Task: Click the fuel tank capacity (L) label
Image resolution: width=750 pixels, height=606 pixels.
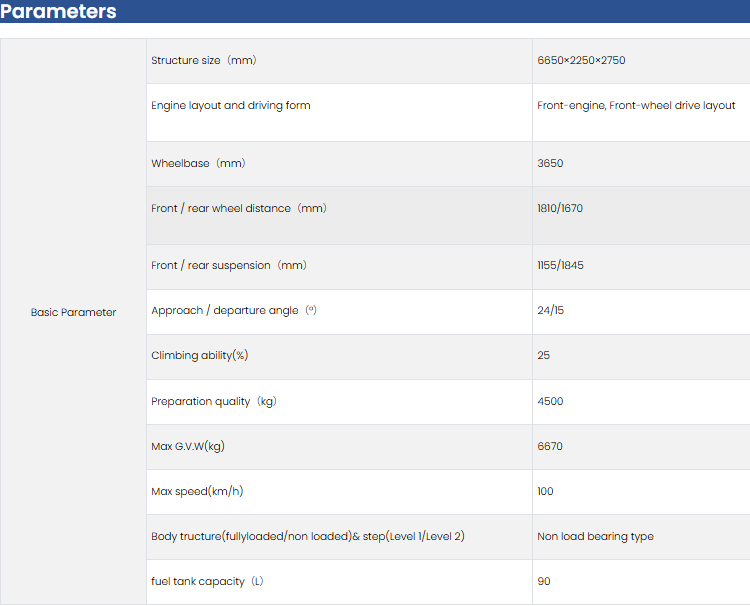Action: pyautogui.click(x=207, y=581)
